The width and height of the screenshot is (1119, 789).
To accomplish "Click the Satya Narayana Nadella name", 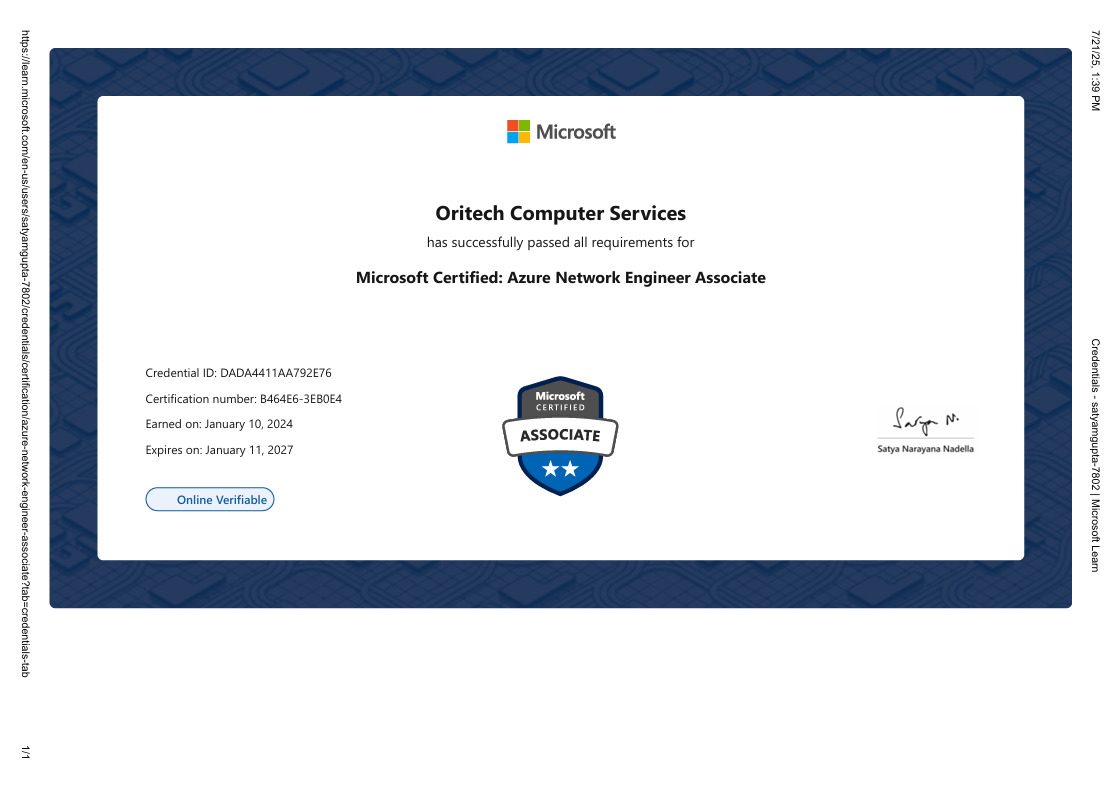I will (x=925, y=449).
